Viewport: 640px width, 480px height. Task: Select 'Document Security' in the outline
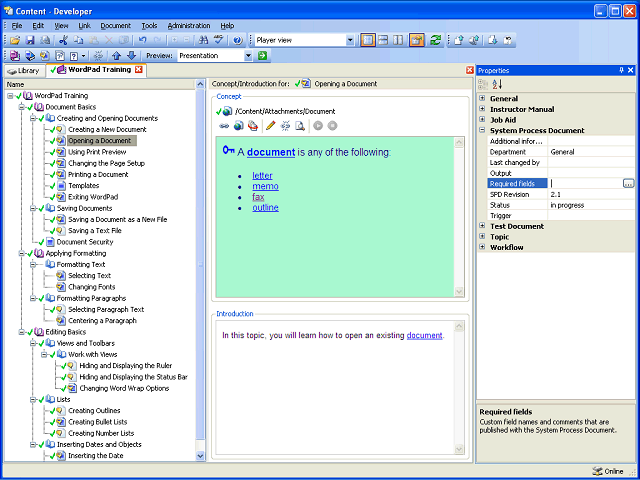point(85,242)
